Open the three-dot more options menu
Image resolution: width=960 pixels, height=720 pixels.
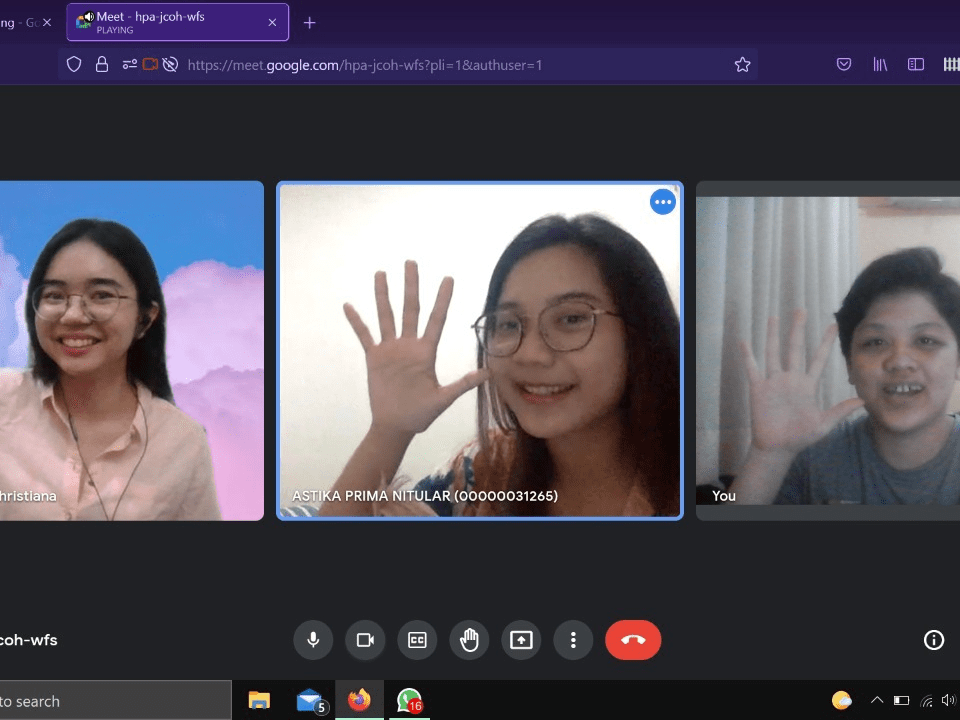pos(573,640)
